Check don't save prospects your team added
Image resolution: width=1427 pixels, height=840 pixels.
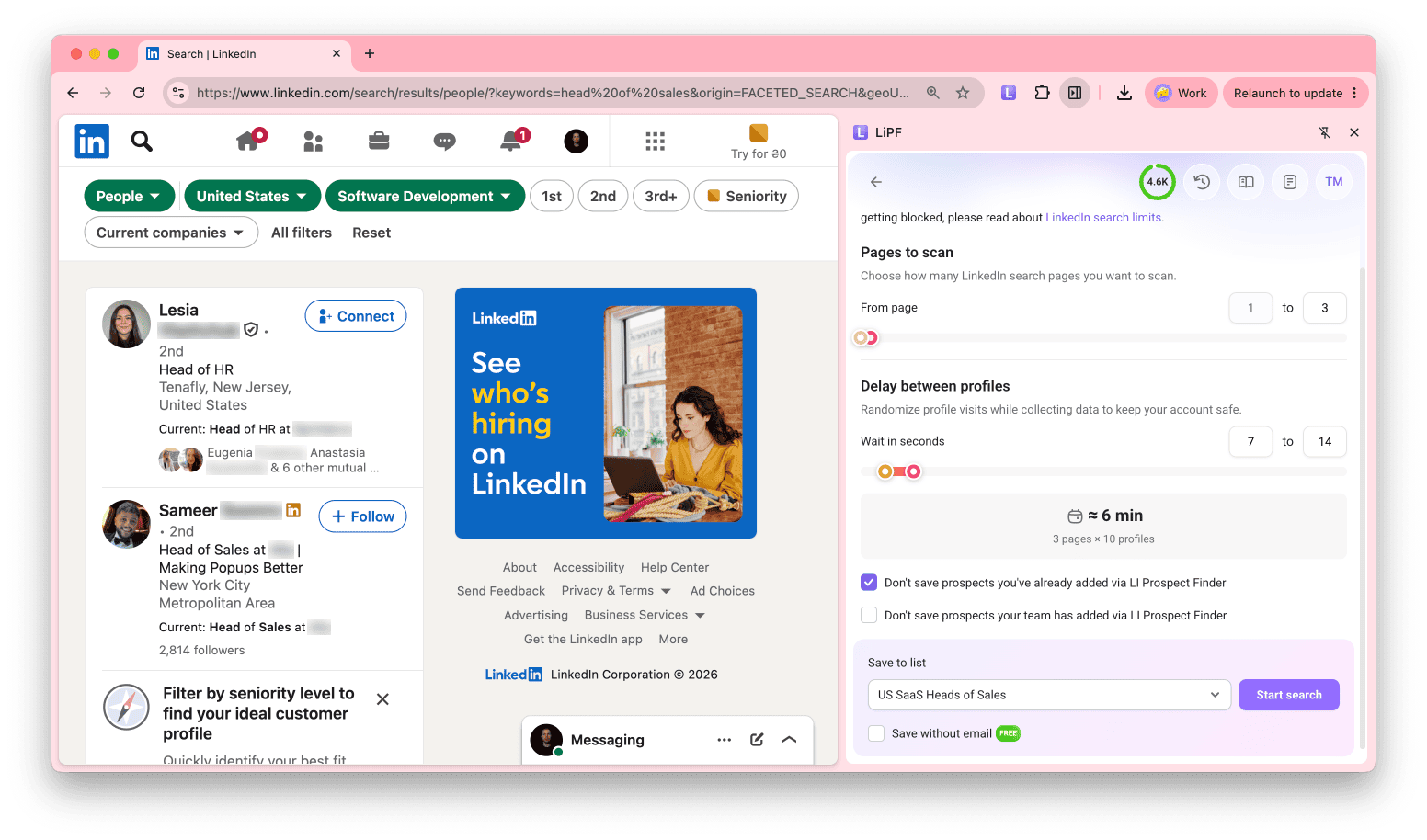[x=869, y=615]
